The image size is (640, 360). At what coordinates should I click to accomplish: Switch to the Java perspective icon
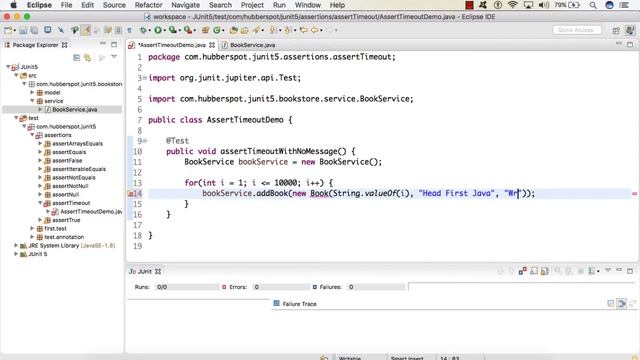[x=630, y=30]
